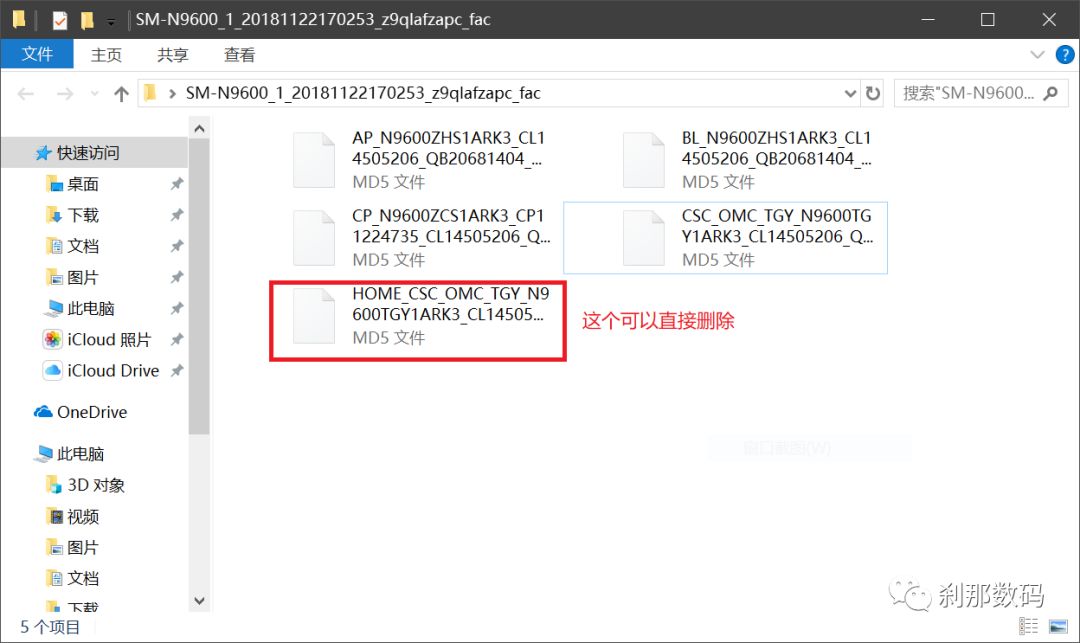Go back with the left arrow
The image size is (1080, 643).
coord(25,94)
